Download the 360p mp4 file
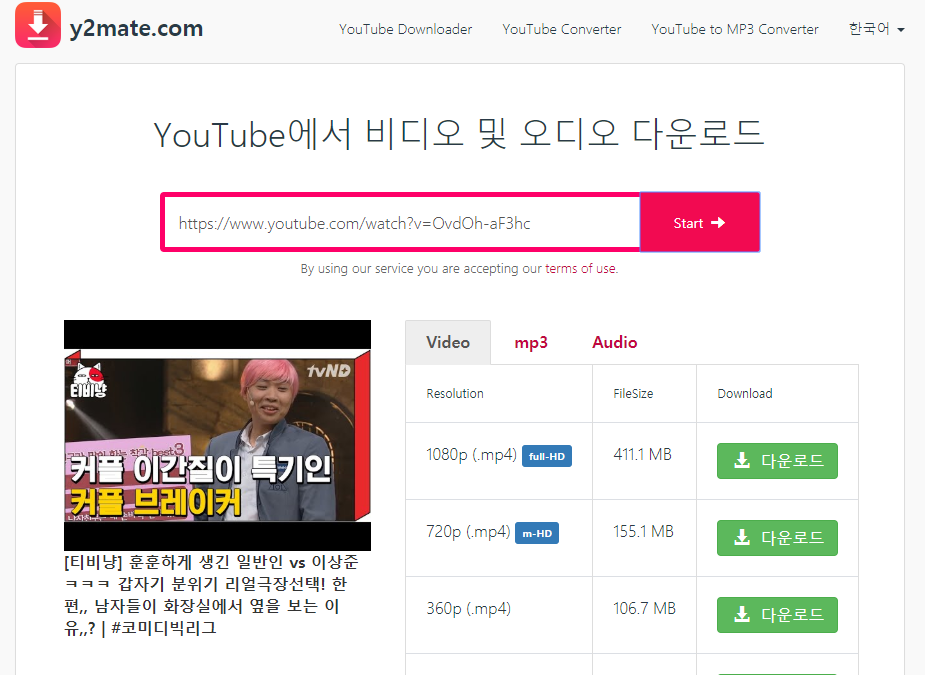This screenshot has width=925, height=675. click(777, 615)
